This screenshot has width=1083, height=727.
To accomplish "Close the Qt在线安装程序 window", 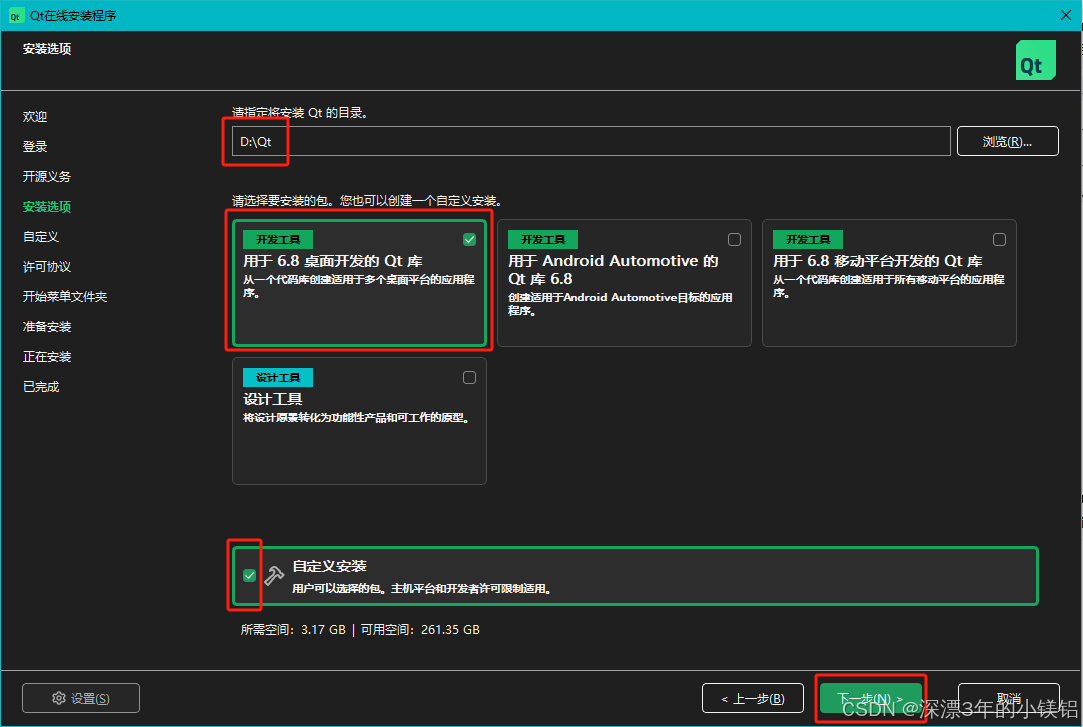I will point(1066,15).
